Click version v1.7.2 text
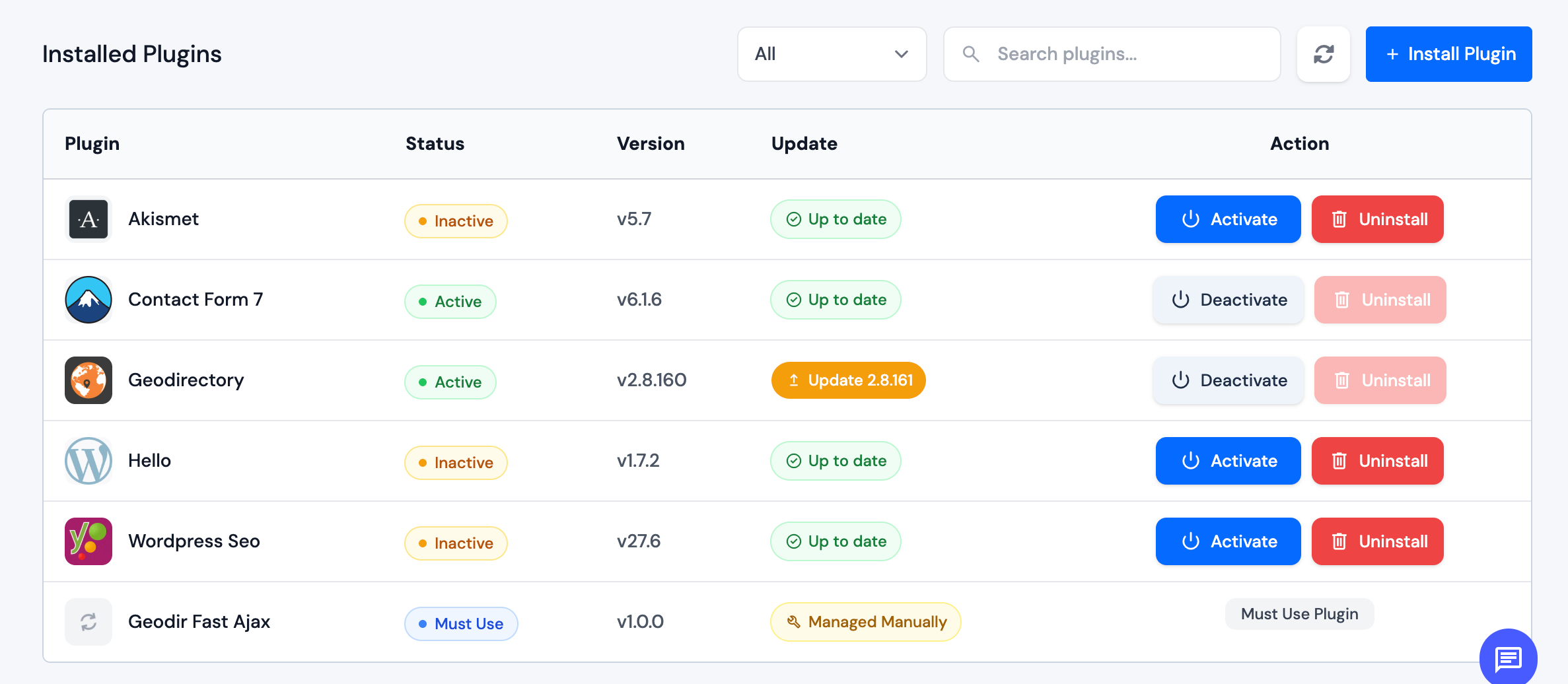This screenshot has width=1568, height=684. tap(638, 461)
